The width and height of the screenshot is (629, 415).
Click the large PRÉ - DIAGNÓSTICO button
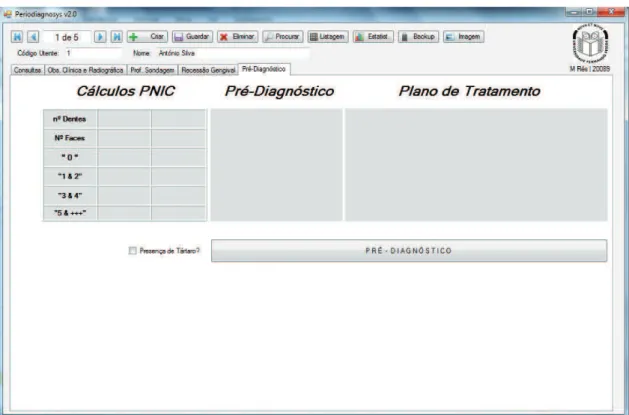(409, 251)
